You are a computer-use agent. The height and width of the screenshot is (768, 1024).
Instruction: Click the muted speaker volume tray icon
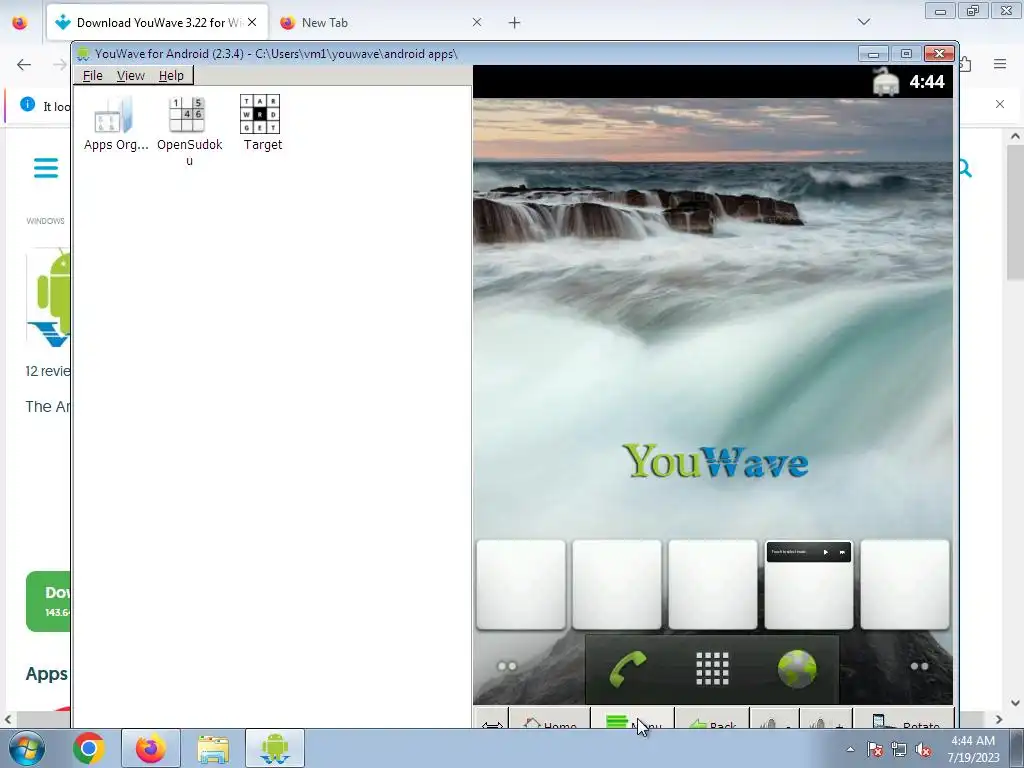[x=923, y=749]
